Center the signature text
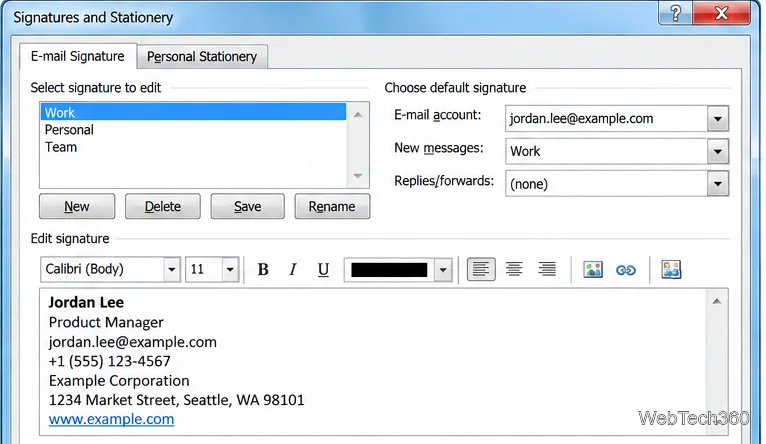Viewport: 766px width, 444px height. (x=514, y=269)
